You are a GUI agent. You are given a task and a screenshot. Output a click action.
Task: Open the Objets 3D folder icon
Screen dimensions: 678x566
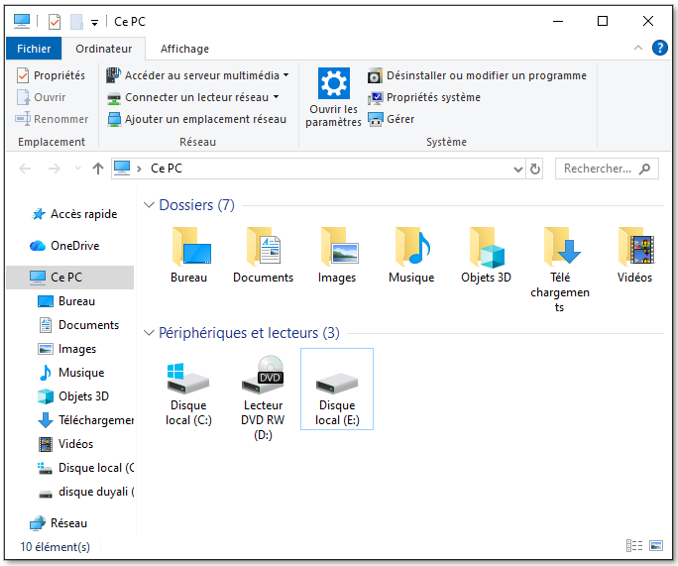tap(485, 248)
